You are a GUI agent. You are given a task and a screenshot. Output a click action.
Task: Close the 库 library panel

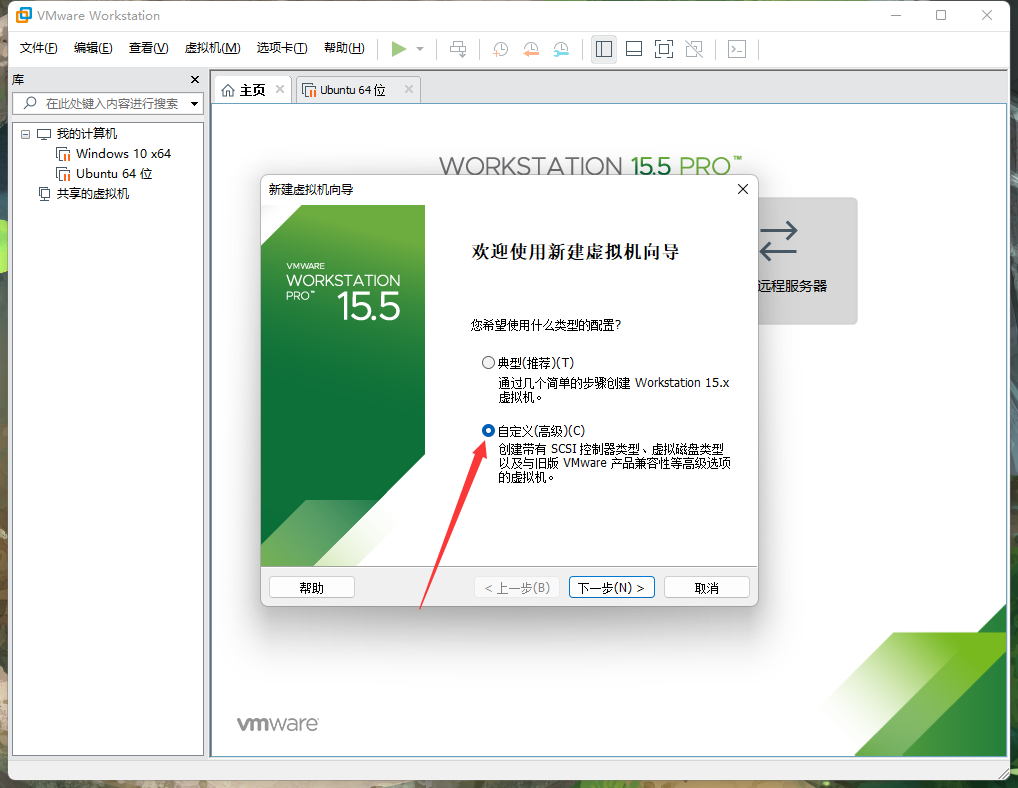coord(195,79)
